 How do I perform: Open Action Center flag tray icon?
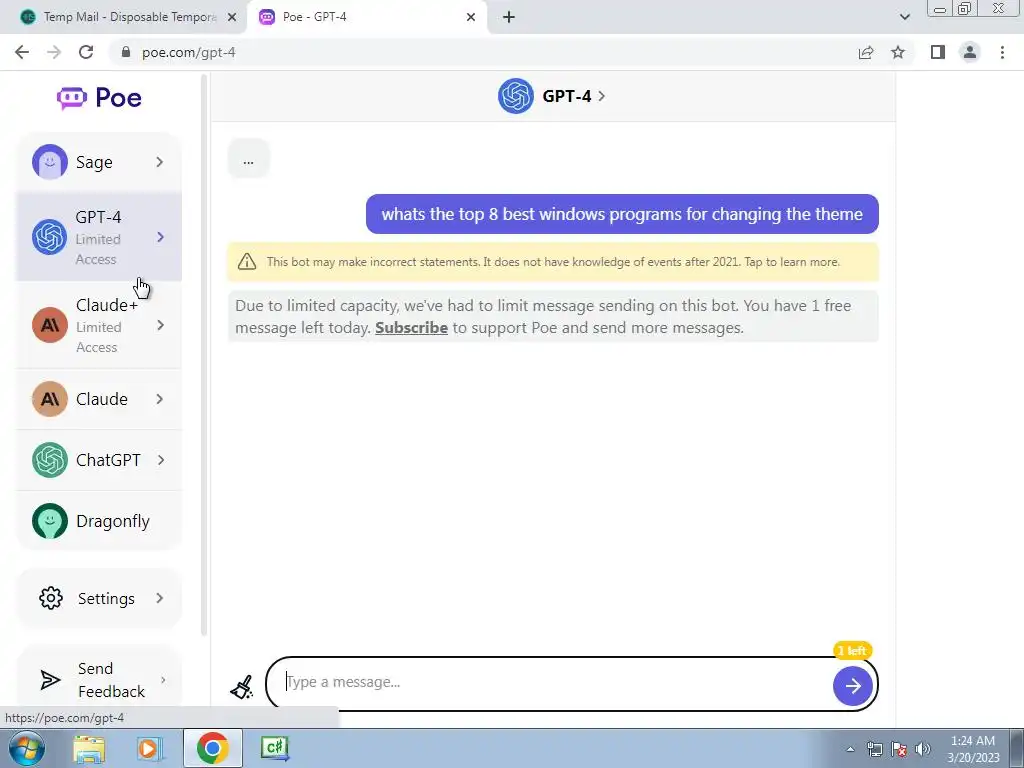899,749
